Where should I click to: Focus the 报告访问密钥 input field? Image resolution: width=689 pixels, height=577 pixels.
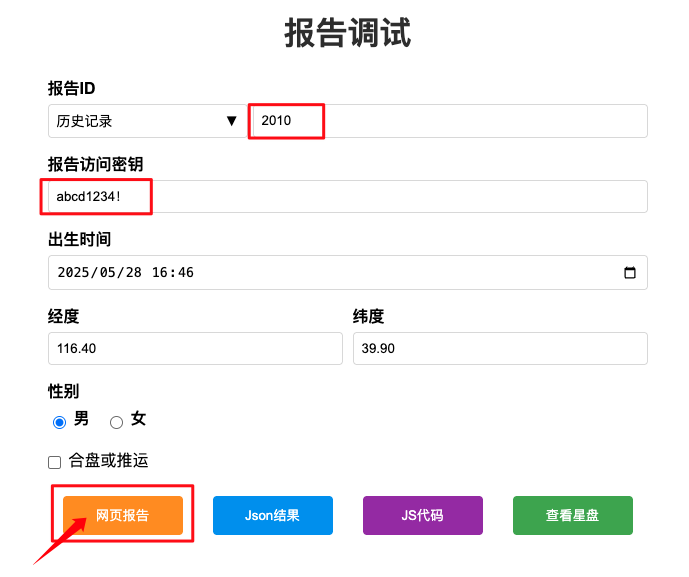pos(347,197)
